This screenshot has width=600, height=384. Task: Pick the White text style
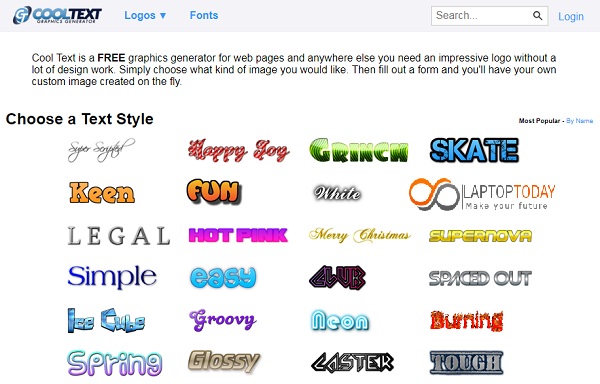coord(338,193)
